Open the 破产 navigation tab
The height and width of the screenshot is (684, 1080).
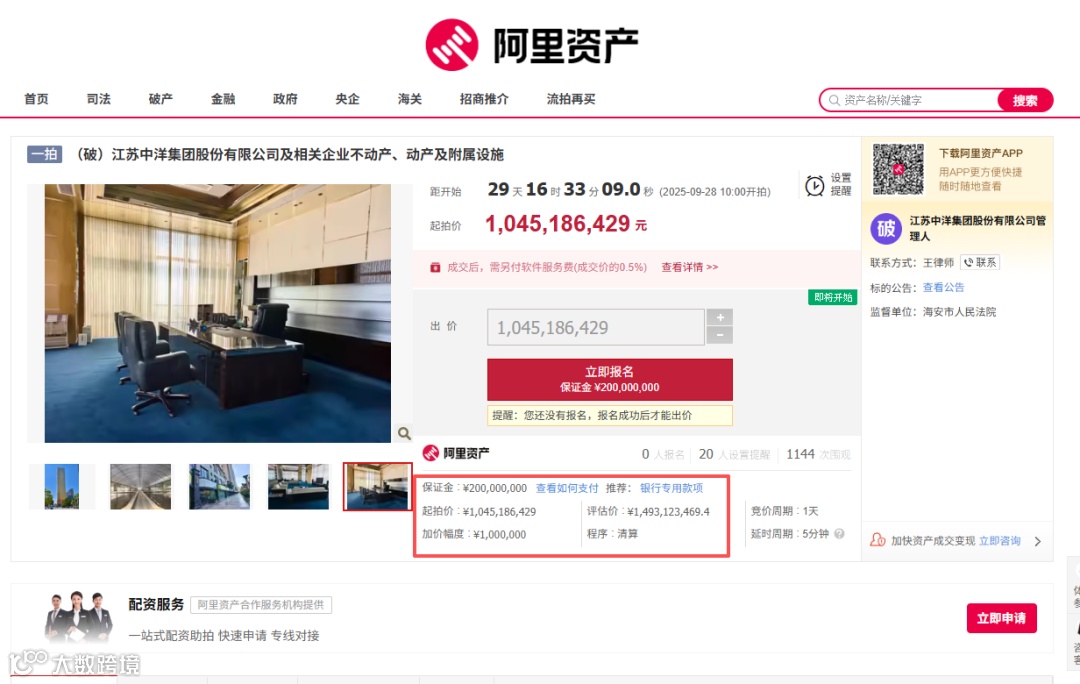pos(160,99)
